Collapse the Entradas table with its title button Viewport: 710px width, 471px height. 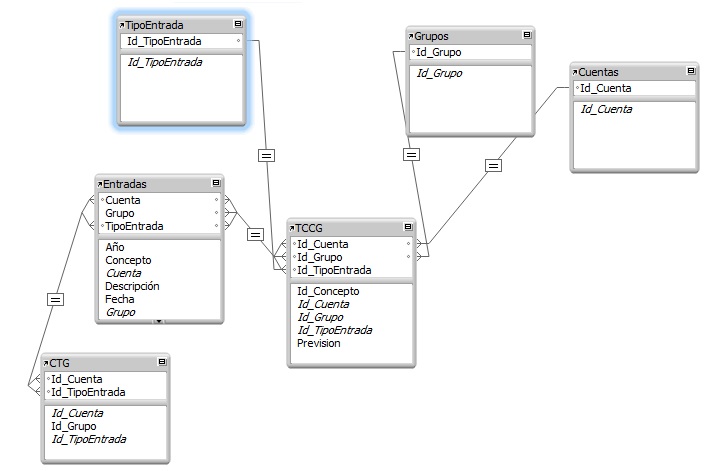pos(216,184)
